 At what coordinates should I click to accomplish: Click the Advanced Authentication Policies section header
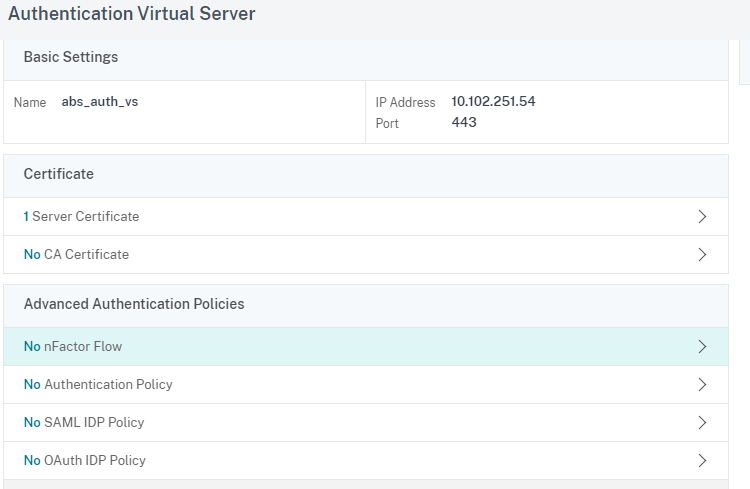(134, 304)
